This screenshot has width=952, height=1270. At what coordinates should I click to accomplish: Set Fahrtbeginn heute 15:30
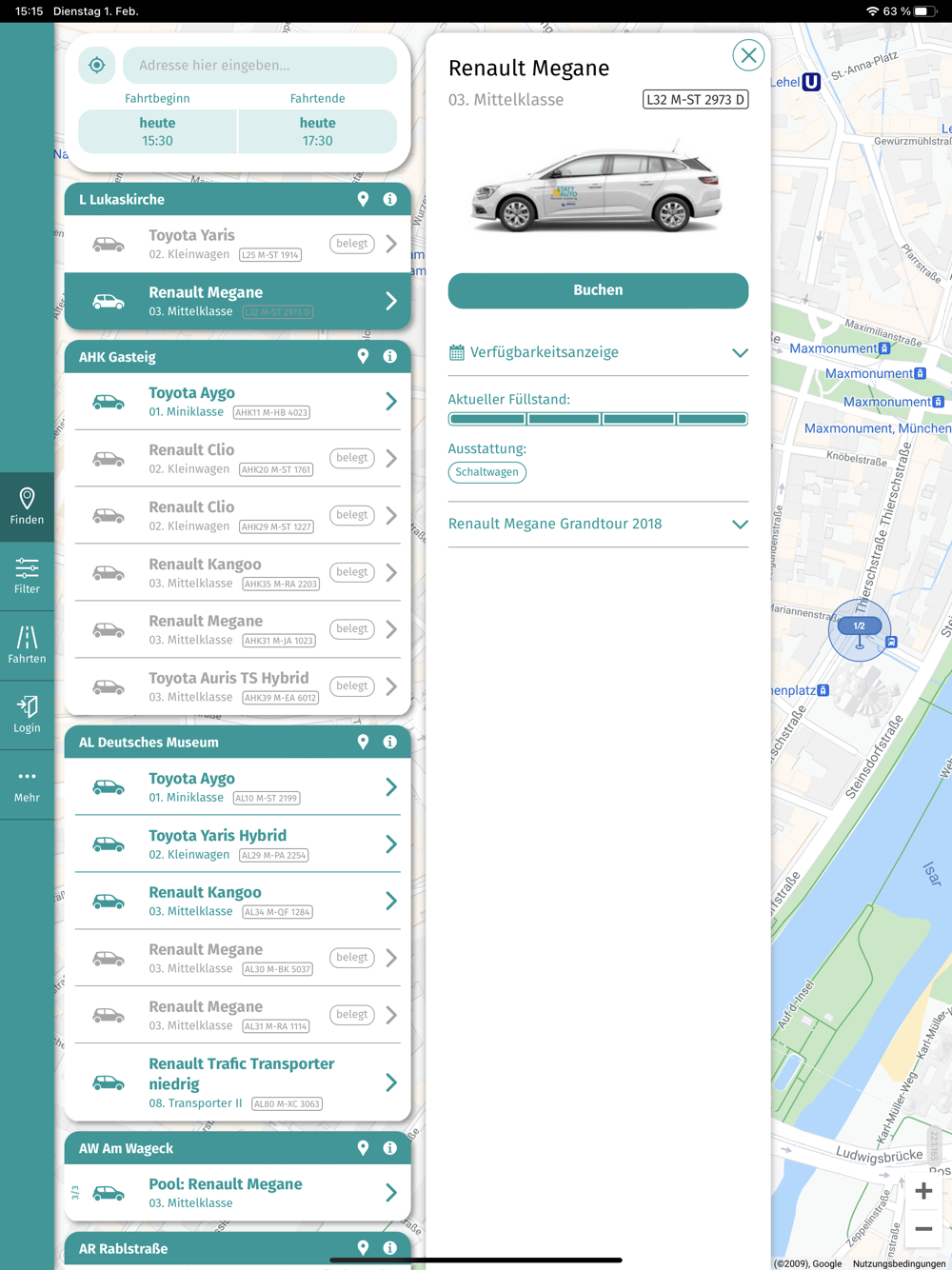click(157, 131)
